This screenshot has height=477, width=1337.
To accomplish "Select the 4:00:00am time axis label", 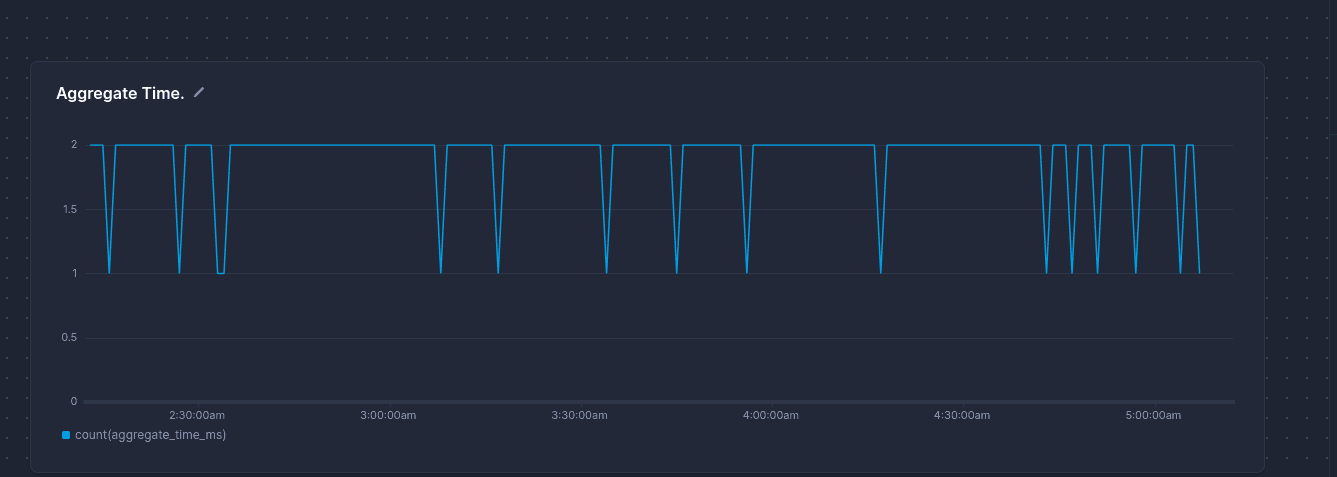I will 771,415.
